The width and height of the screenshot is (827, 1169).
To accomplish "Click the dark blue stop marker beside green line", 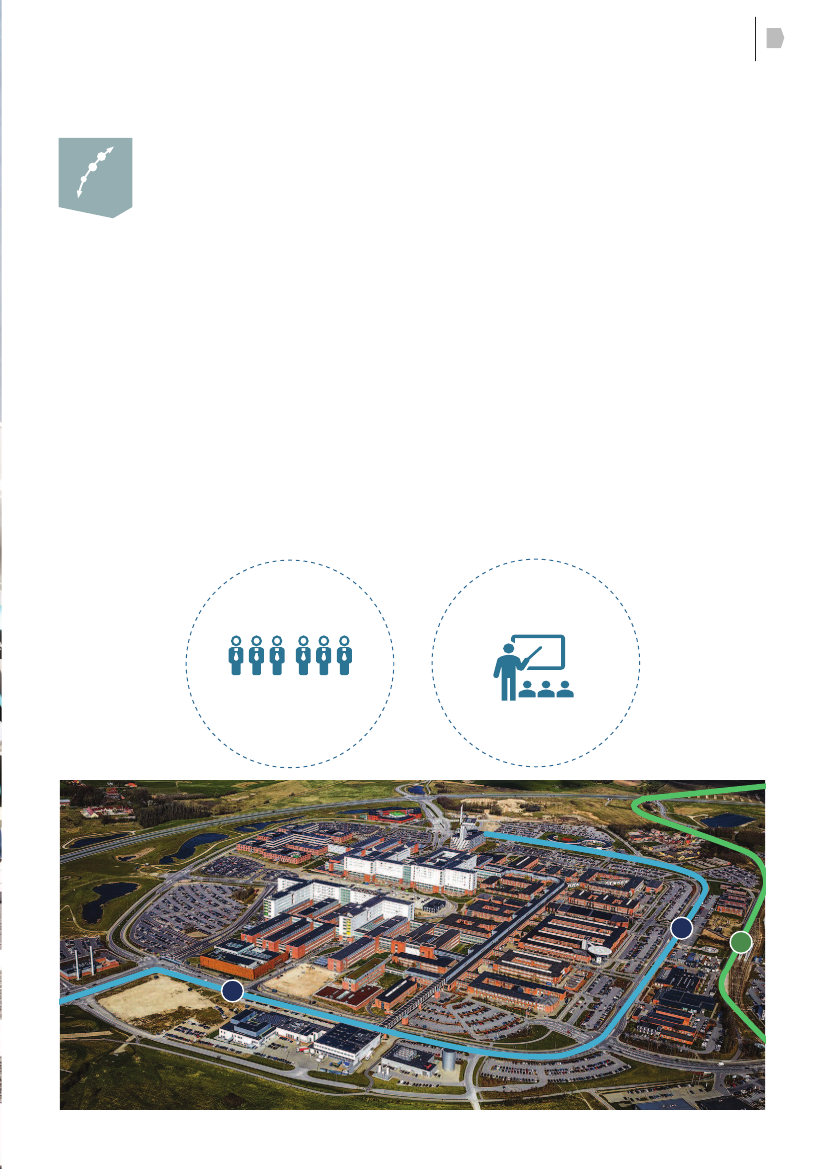I will tap(681, 929).
